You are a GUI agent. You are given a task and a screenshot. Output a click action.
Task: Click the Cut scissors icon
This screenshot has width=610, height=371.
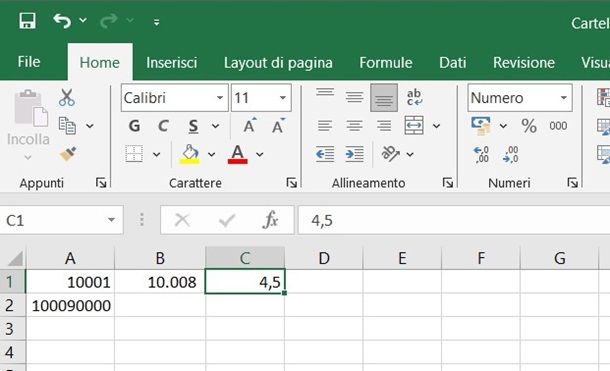[67, 98]
